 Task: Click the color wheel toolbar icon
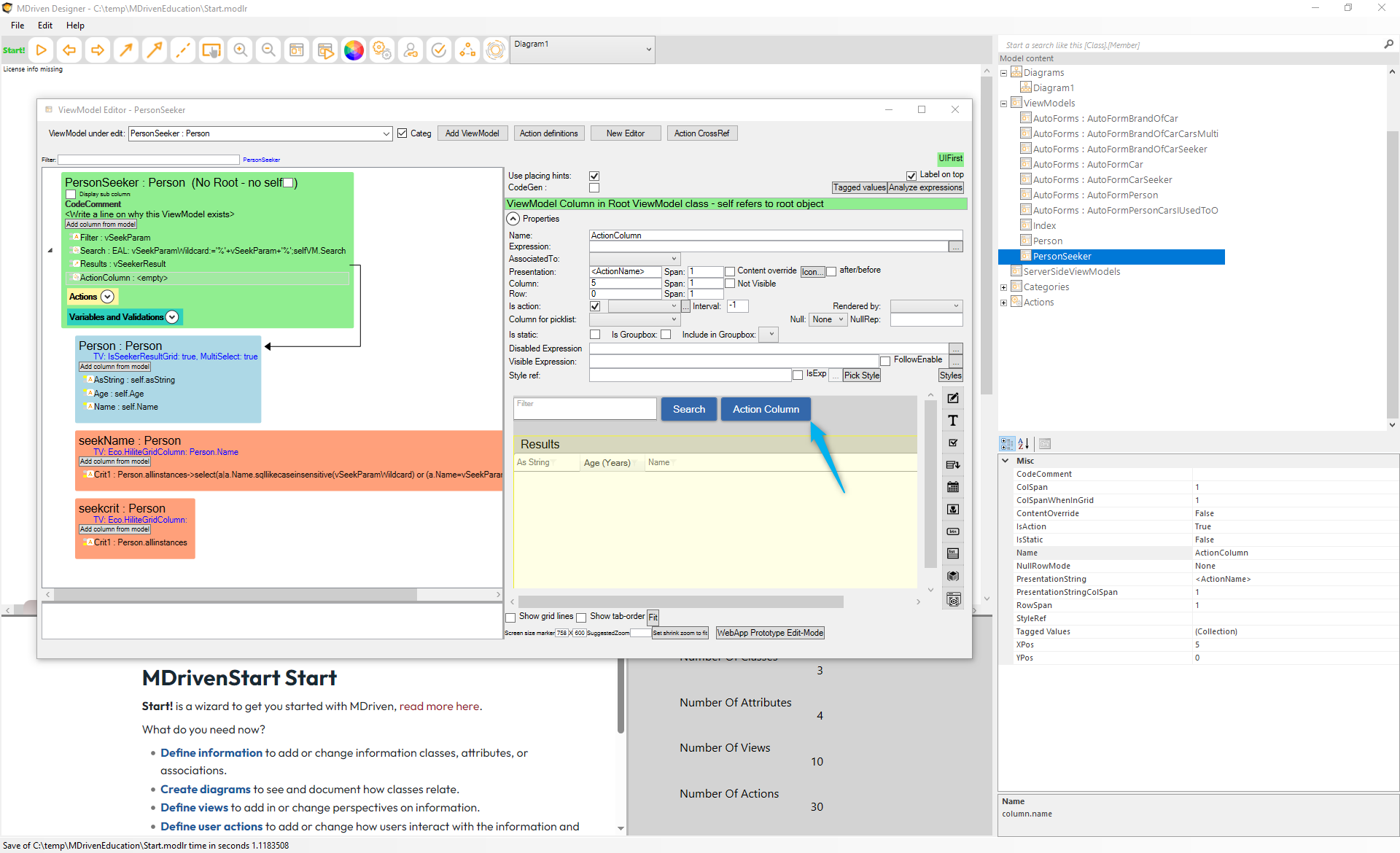click(x=354, y=50)
